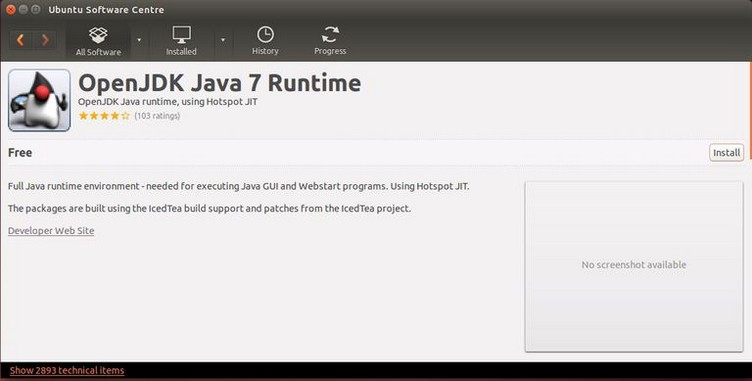Expand the All Software dropdown arrow

(139, 40)
